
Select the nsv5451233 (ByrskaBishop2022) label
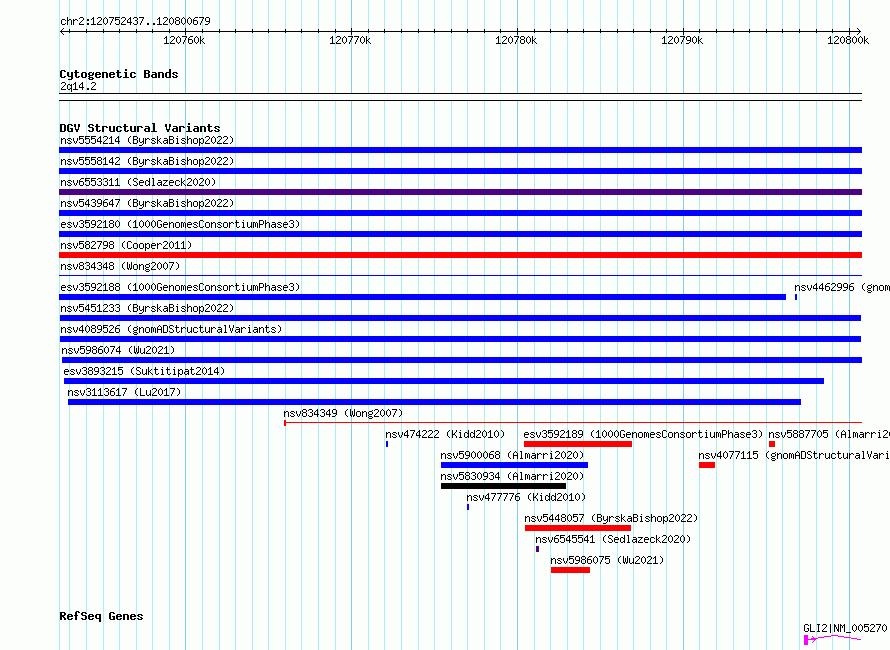tap(147, 308)
